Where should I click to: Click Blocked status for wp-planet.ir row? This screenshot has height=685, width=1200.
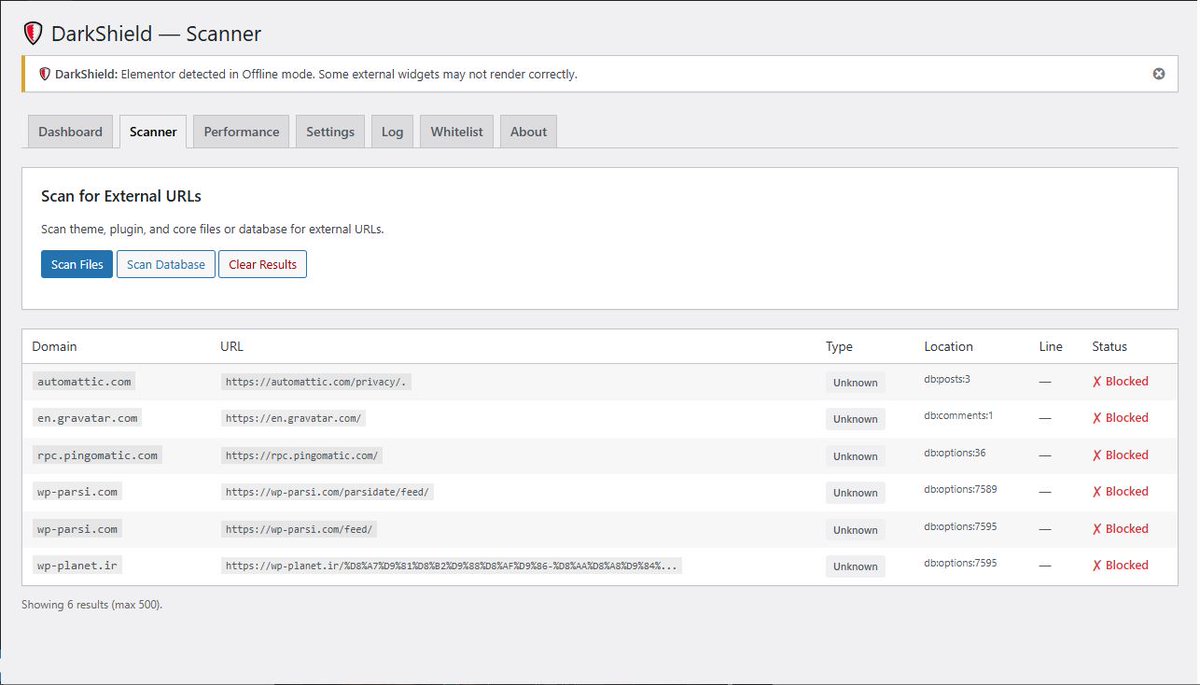(x=1120, y=565)
